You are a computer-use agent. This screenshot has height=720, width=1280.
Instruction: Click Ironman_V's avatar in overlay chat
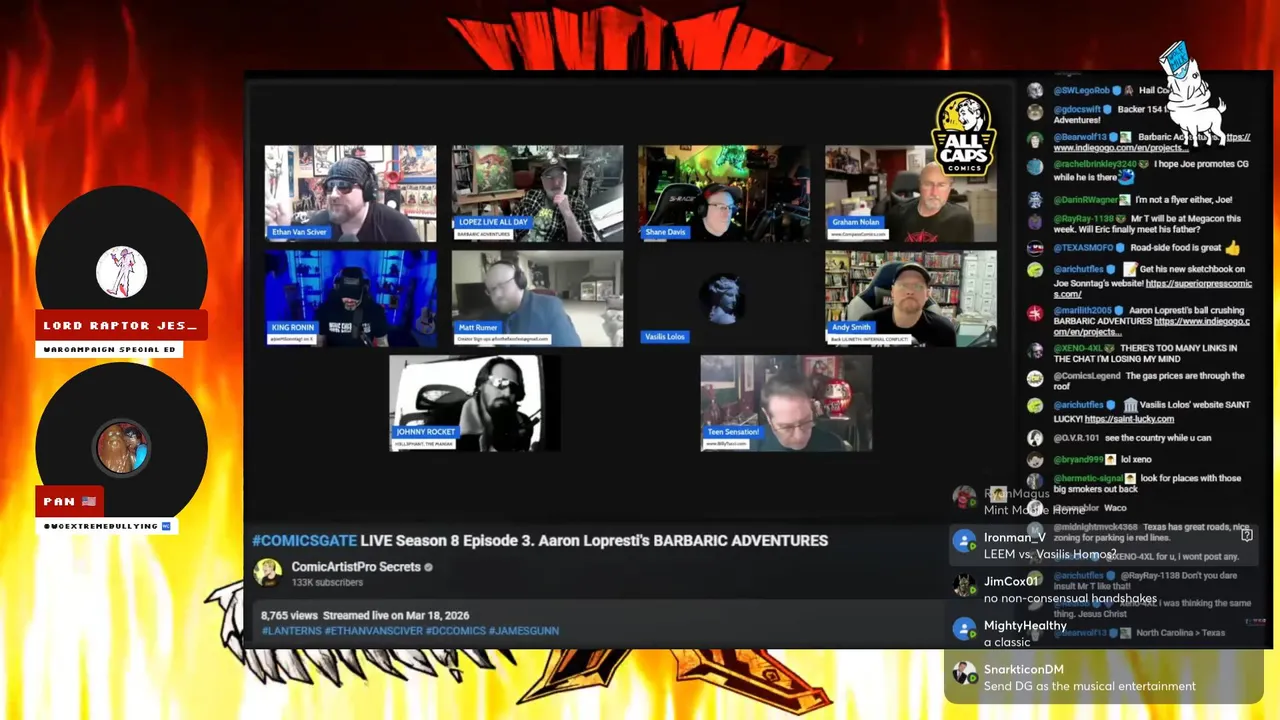click(964, 541)
